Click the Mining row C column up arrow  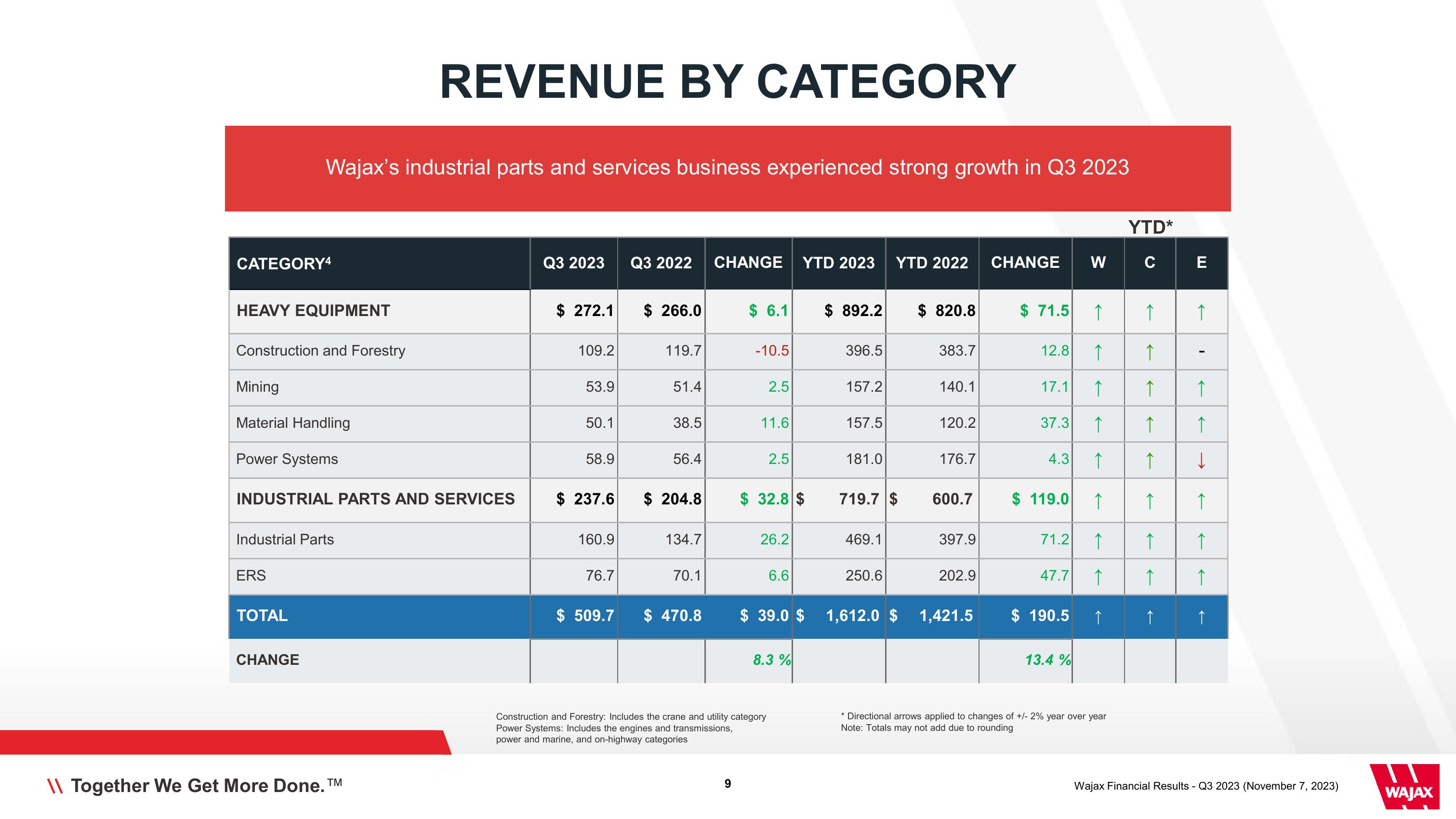1150,388
